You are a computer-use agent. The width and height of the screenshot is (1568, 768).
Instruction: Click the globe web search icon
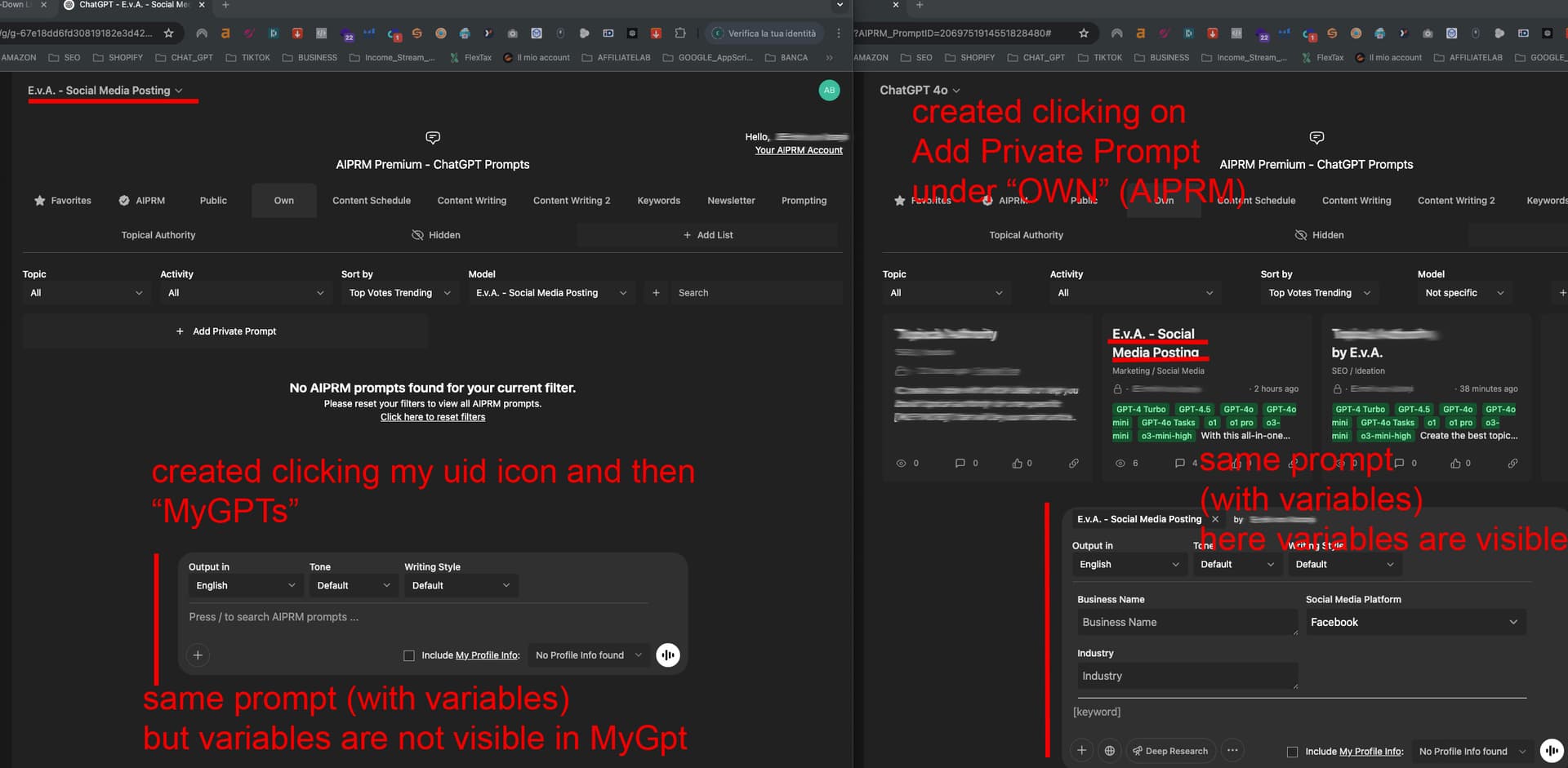pos(1109,751)
